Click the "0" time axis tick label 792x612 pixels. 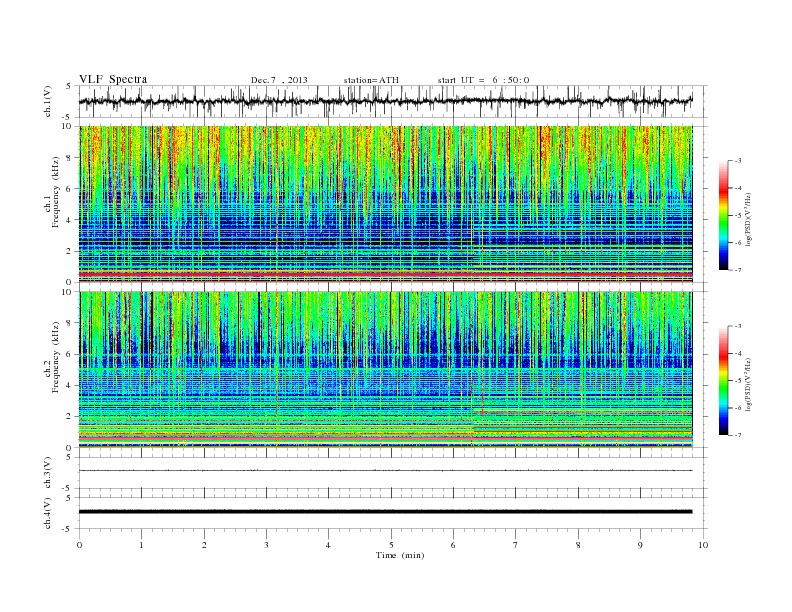tap(79, 545)
